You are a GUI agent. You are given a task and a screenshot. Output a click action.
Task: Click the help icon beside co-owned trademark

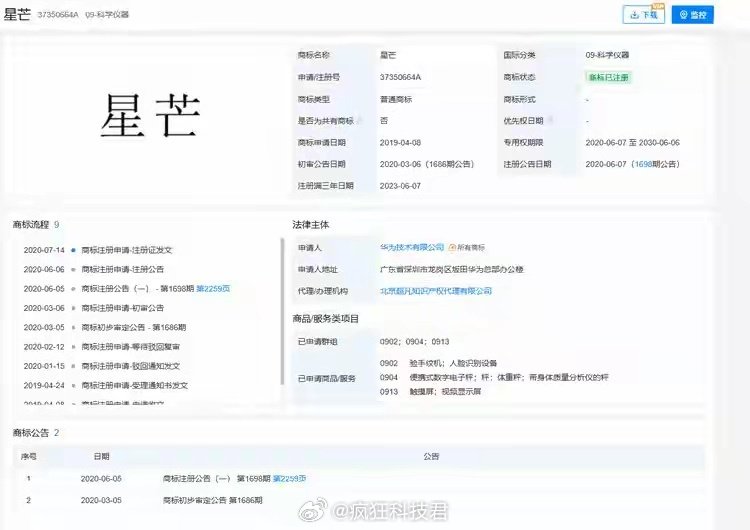pos(359,120)
